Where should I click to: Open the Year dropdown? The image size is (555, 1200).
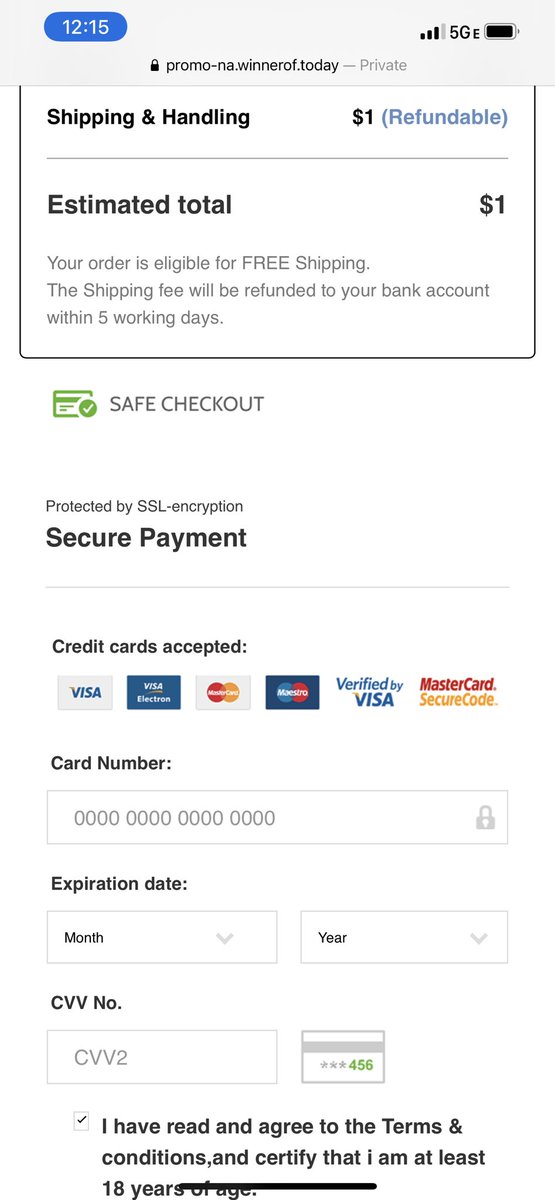coord(404,937)
